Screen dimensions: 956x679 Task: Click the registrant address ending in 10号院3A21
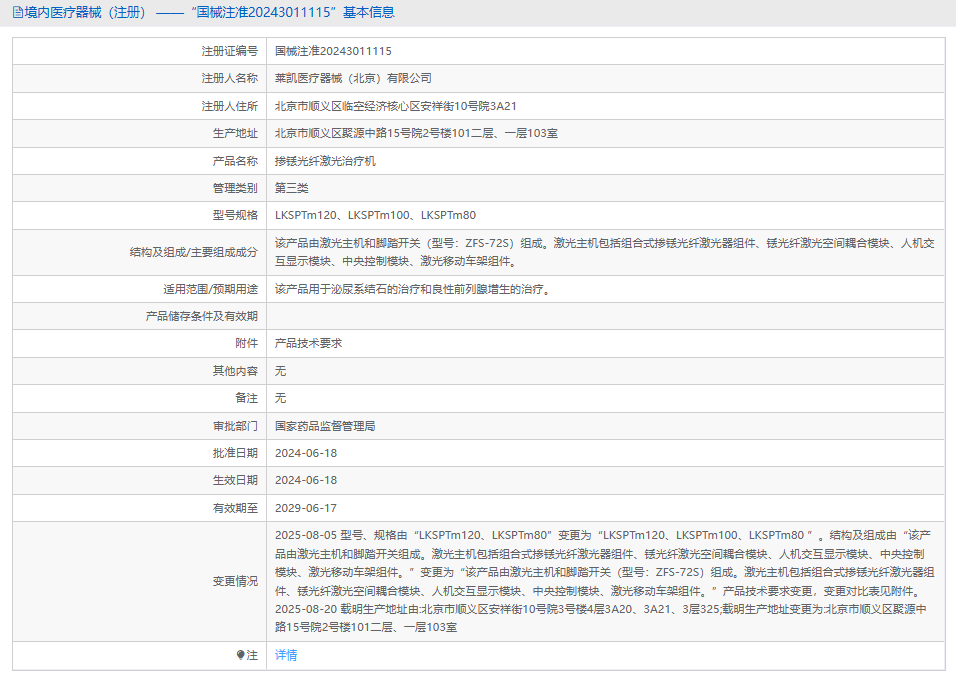point(395,106)
